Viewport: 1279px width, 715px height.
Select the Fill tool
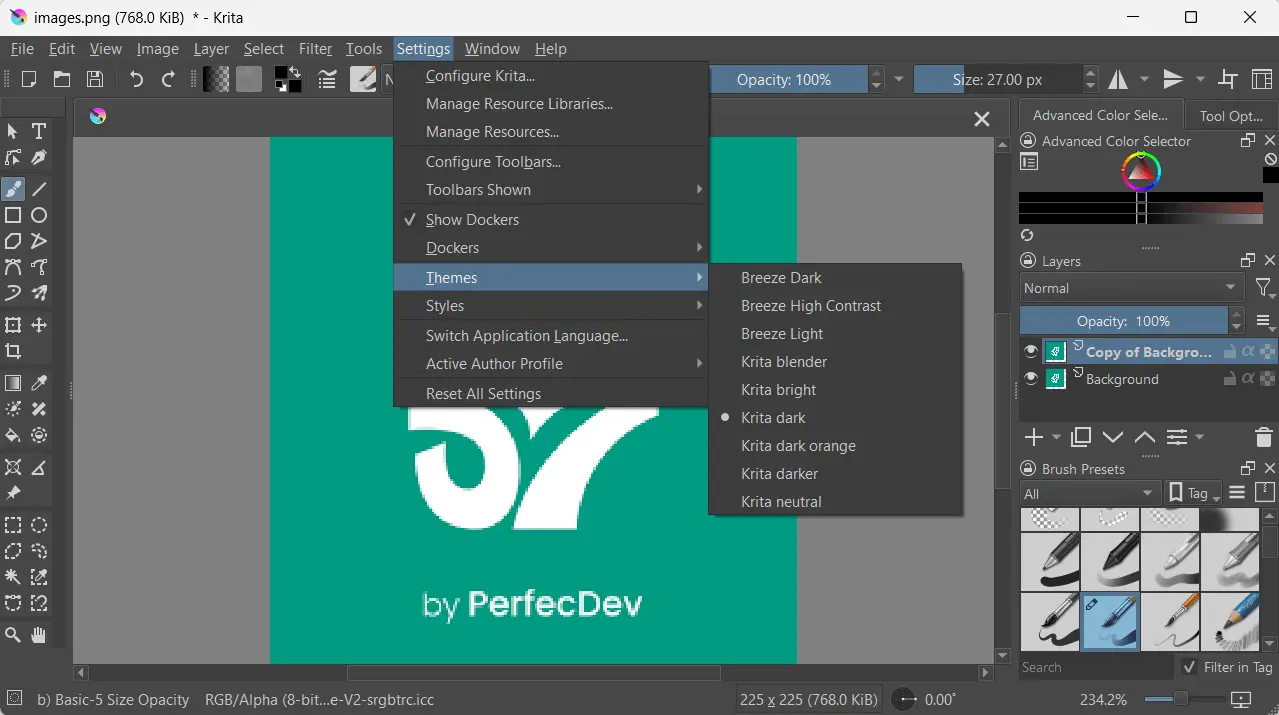tap(14, 435)
